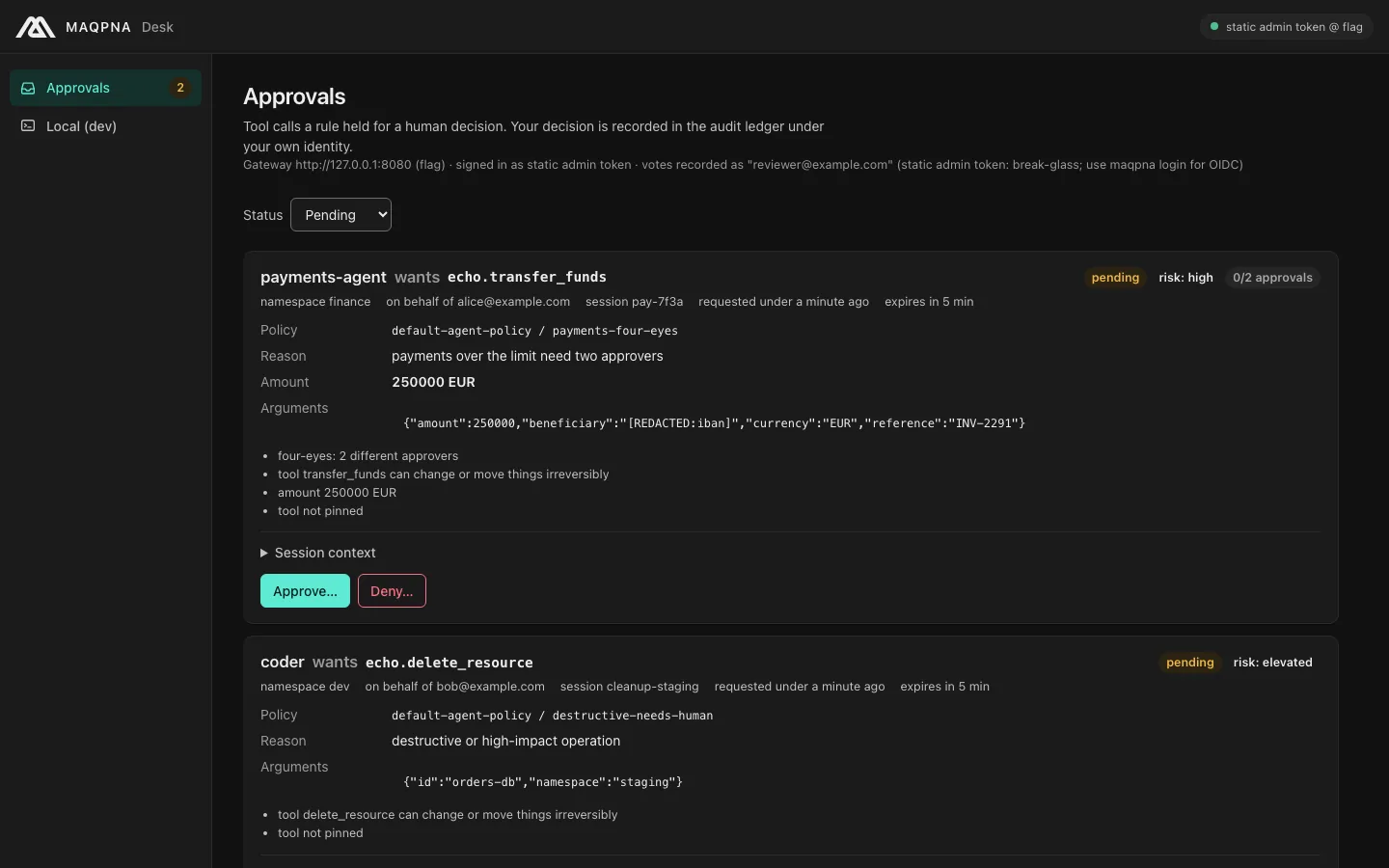1389x868 pixels.
Task: Click the coder agent name
Action: tap(283, 663)
